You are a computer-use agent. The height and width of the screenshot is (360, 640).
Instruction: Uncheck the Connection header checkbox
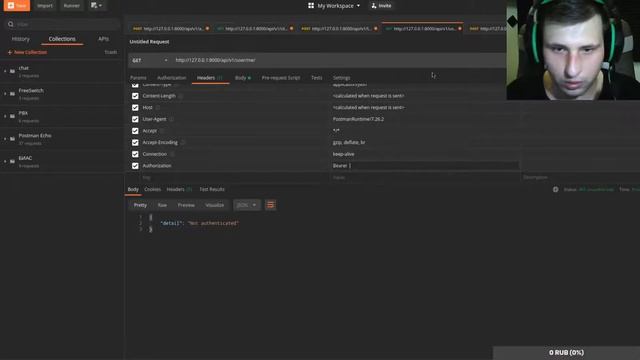[135, 154]
